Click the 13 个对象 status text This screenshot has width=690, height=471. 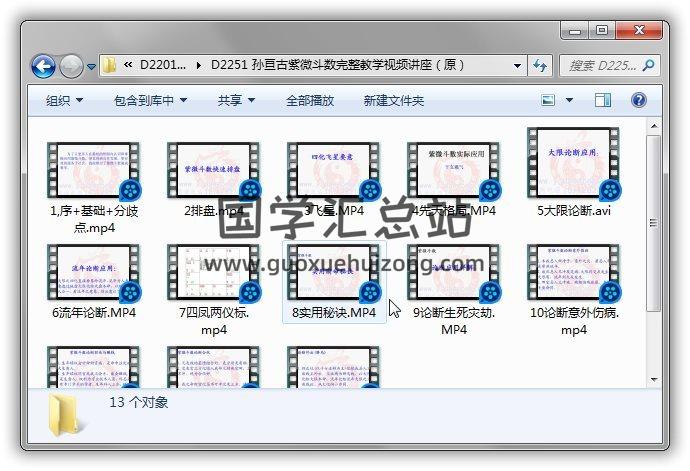coord(139,402)
